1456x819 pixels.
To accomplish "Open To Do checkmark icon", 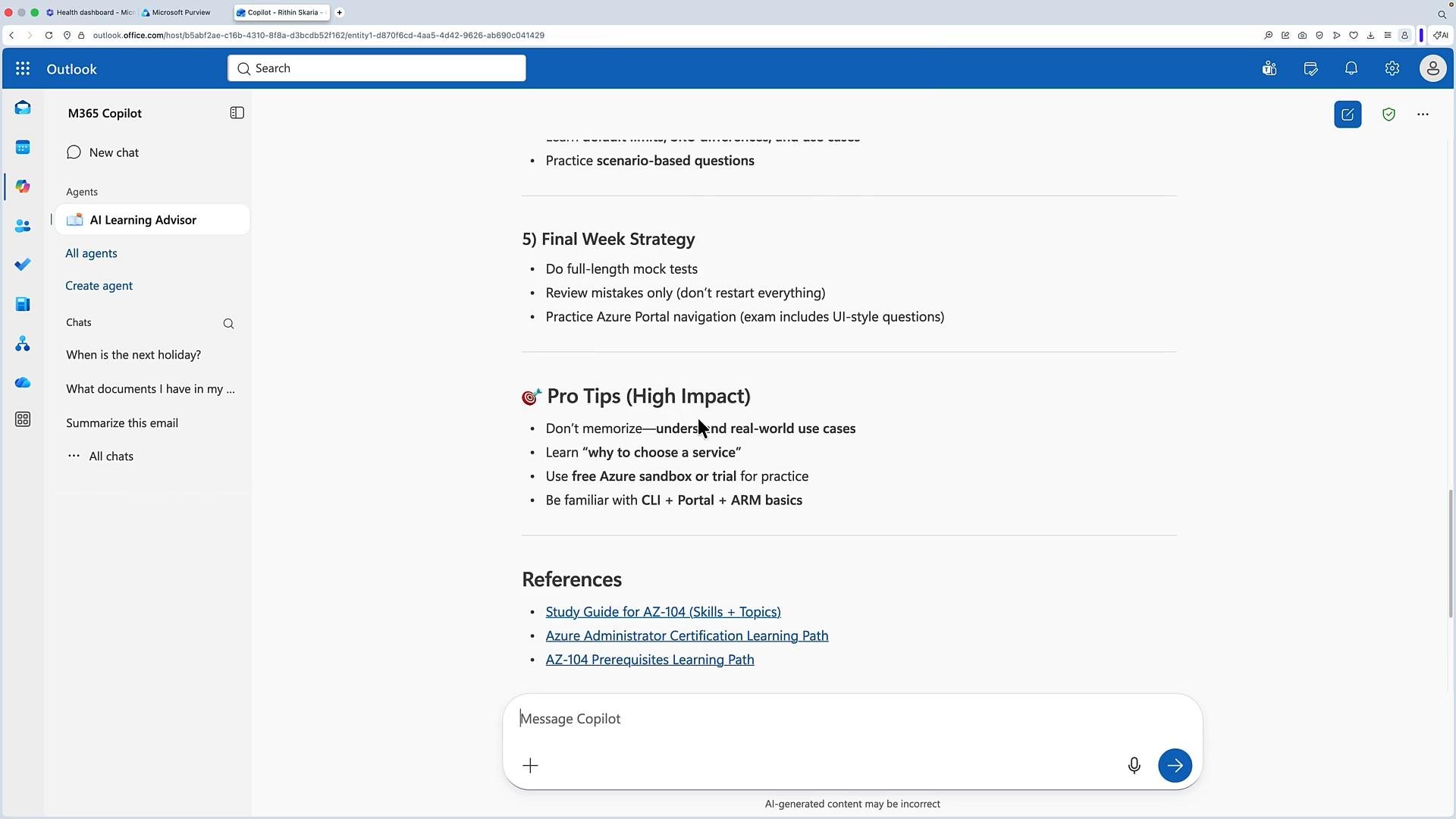I will 23,265.
